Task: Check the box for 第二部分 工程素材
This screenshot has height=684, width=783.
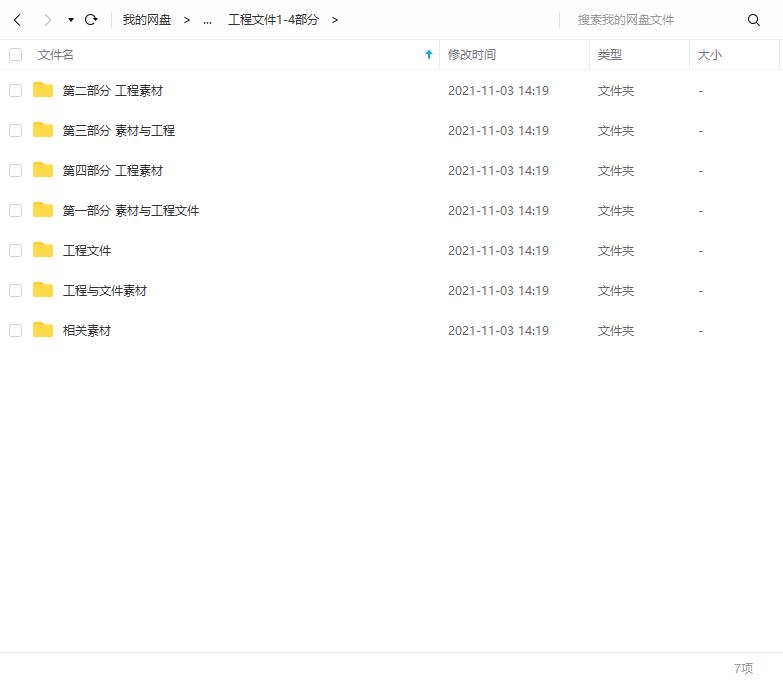Action: click(x=15, y=90)
